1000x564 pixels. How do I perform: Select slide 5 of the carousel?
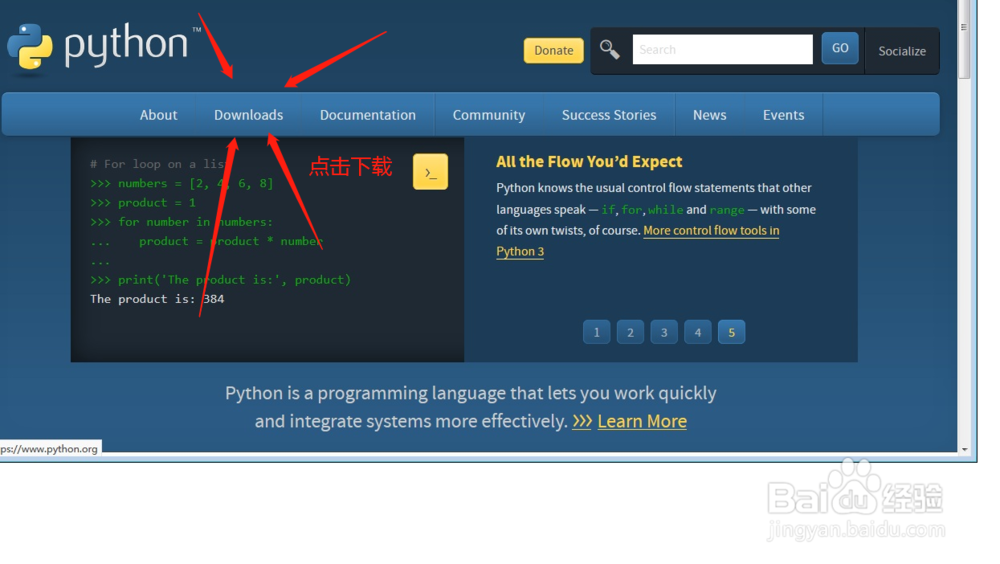point(732,332)
